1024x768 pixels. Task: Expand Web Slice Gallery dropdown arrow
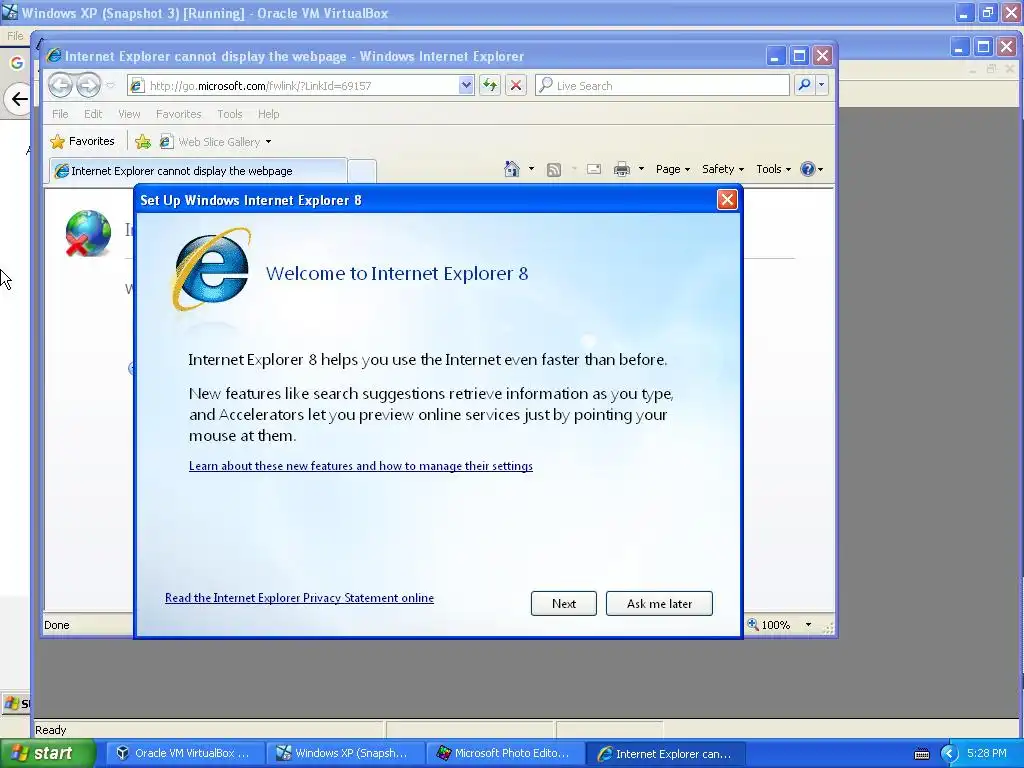point(268,142)
